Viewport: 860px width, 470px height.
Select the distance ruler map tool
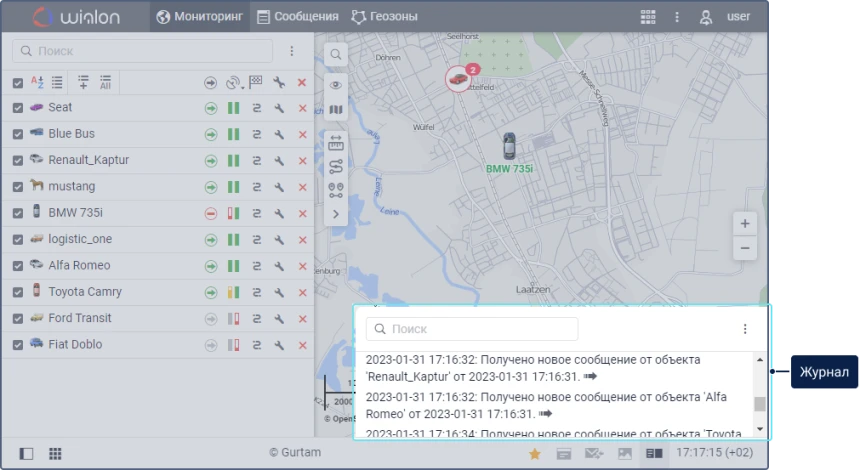point(336,143)
